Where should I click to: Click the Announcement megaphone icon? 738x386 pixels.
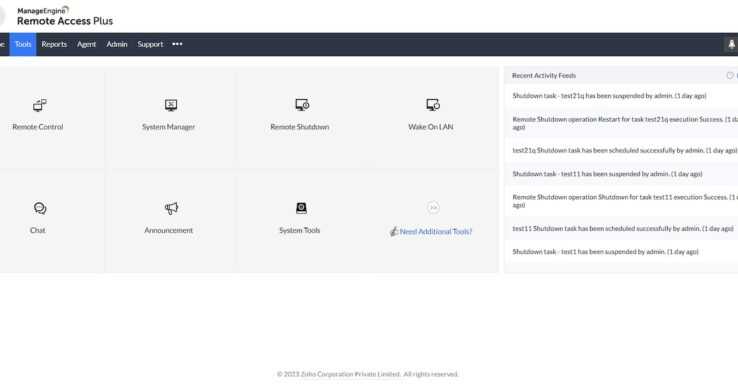pos(171,208)
